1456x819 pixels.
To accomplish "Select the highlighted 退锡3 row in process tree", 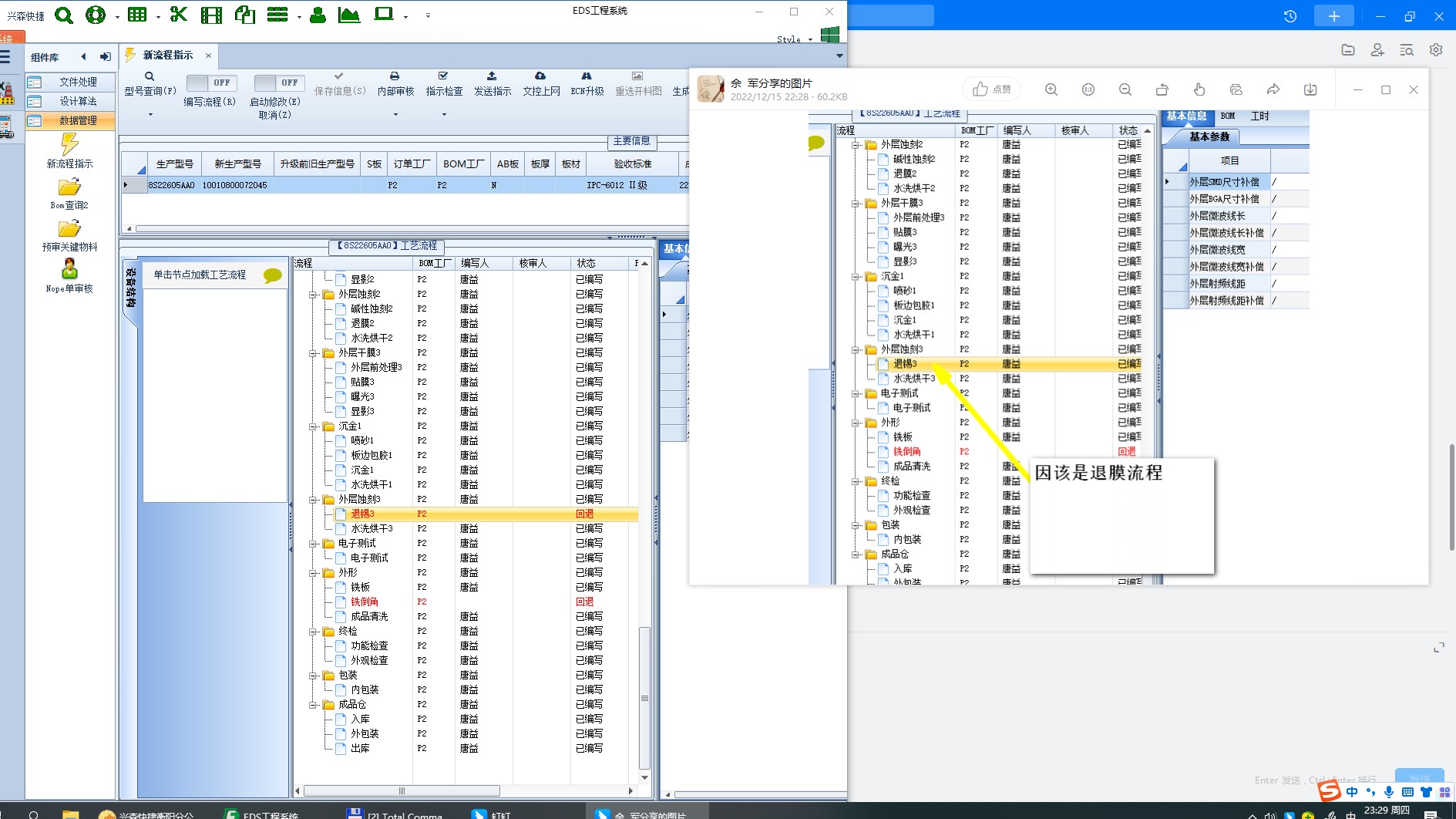I will point(466,514).
